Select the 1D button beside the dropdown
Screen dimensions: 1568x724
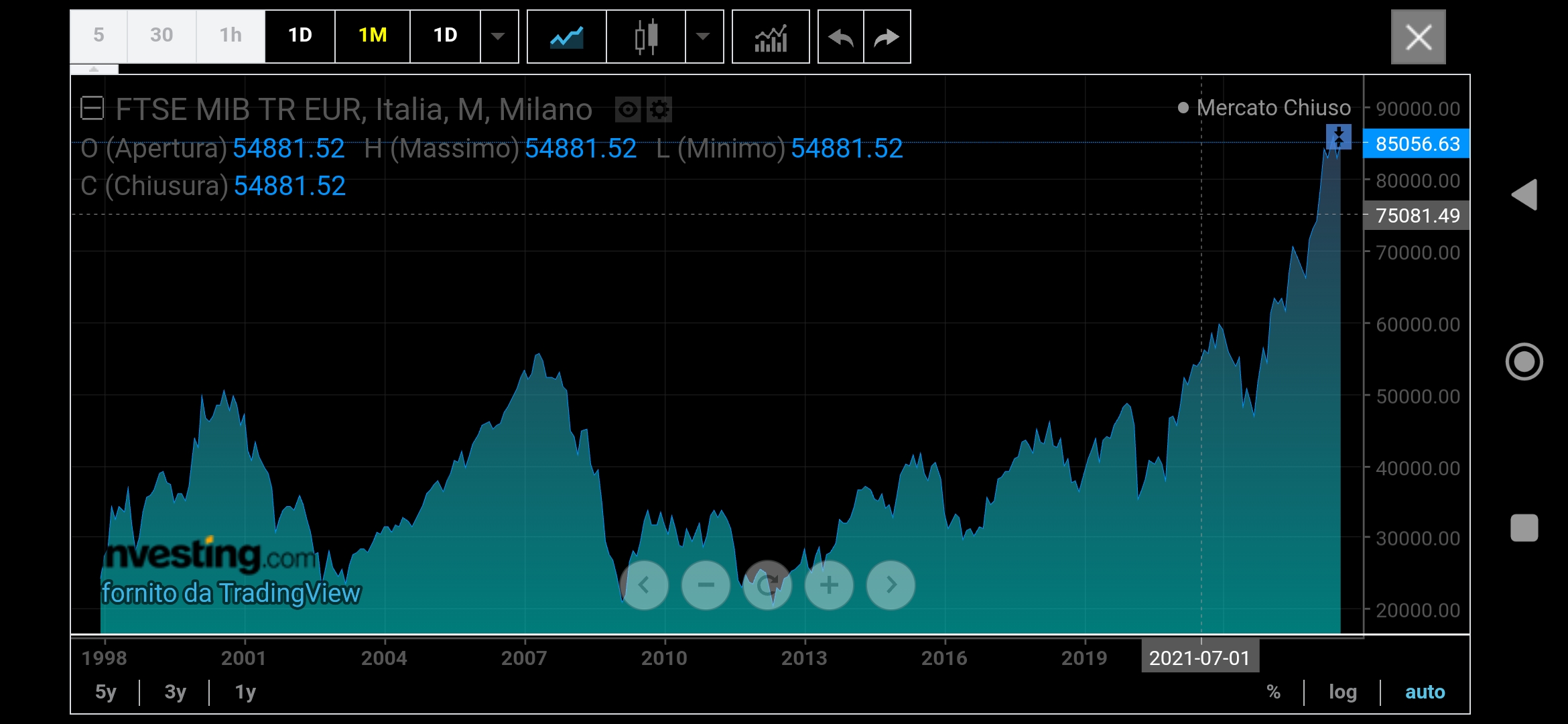click(446, 36)
